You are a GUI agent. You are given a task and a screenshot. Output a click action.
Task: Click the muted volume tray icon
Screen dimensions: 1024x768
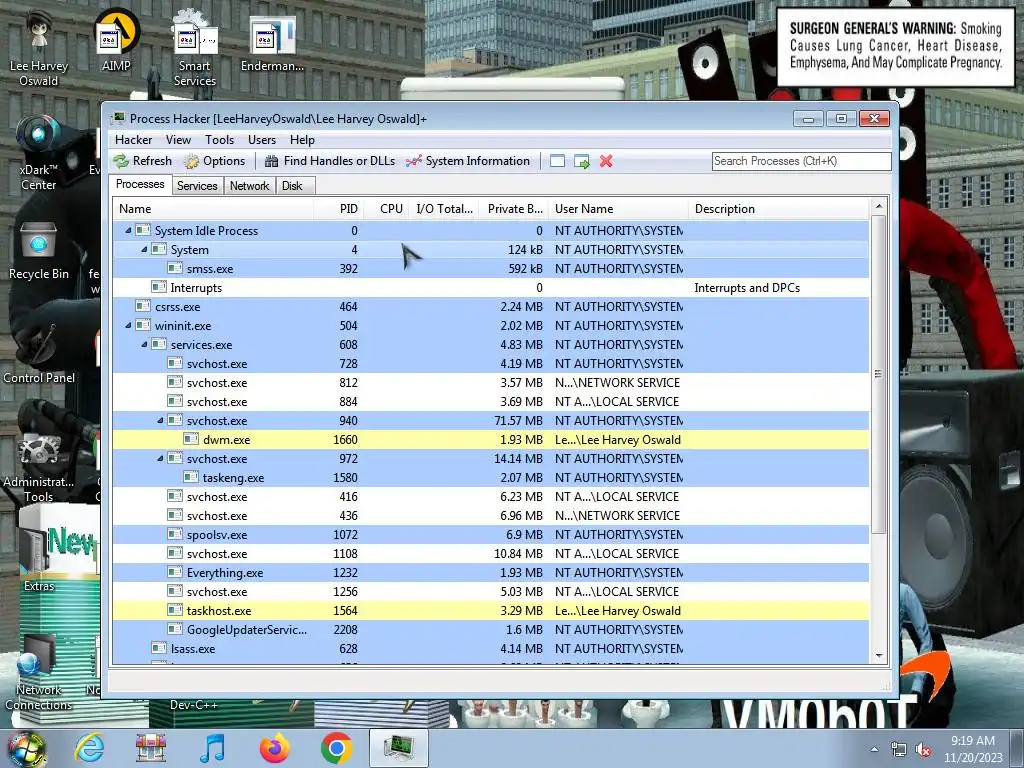(923, 749)
